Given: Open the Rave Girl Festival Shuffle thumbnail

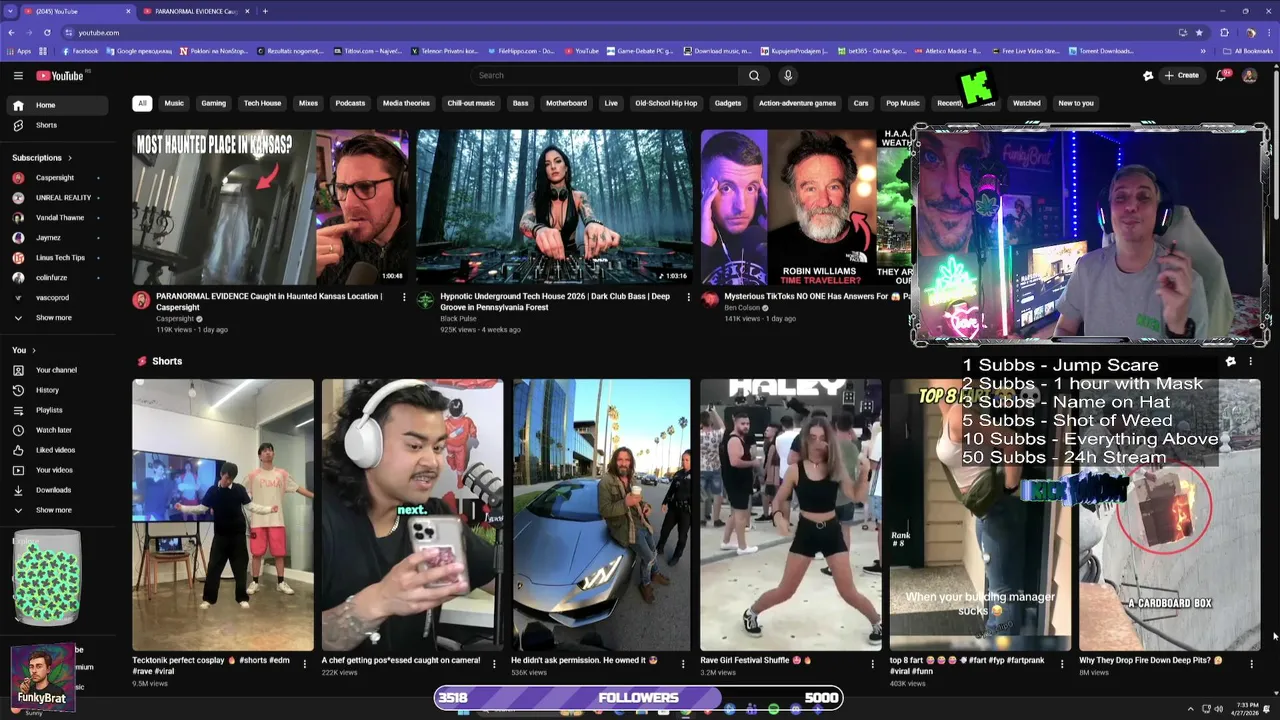Looking at the screenshot, I should 790,515.
